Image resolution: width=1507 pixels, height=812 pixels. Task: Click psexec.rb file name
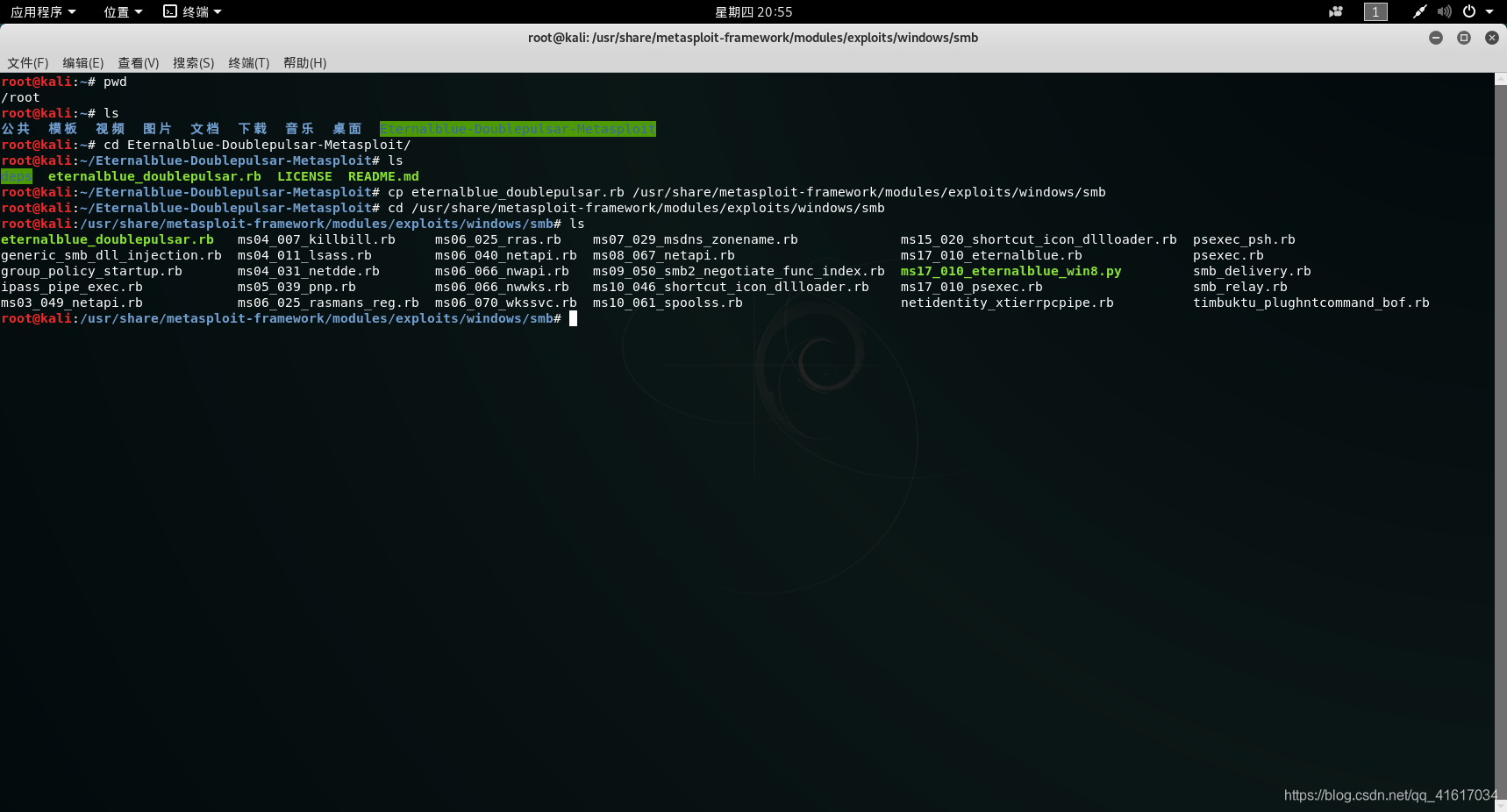pyautogui.click(x=1228, y=255)
